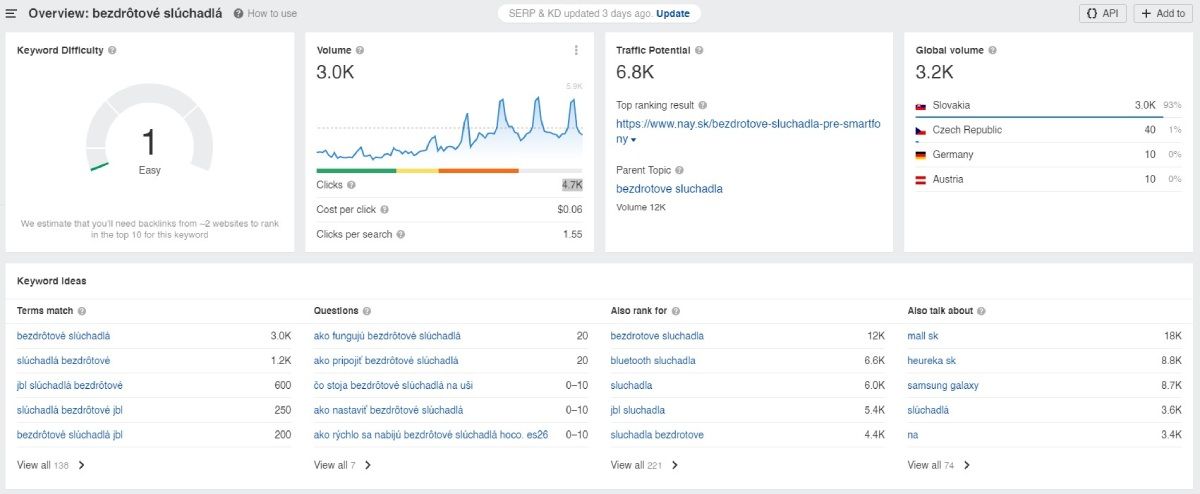Show Volume help tooltip icon

(360, 50)
